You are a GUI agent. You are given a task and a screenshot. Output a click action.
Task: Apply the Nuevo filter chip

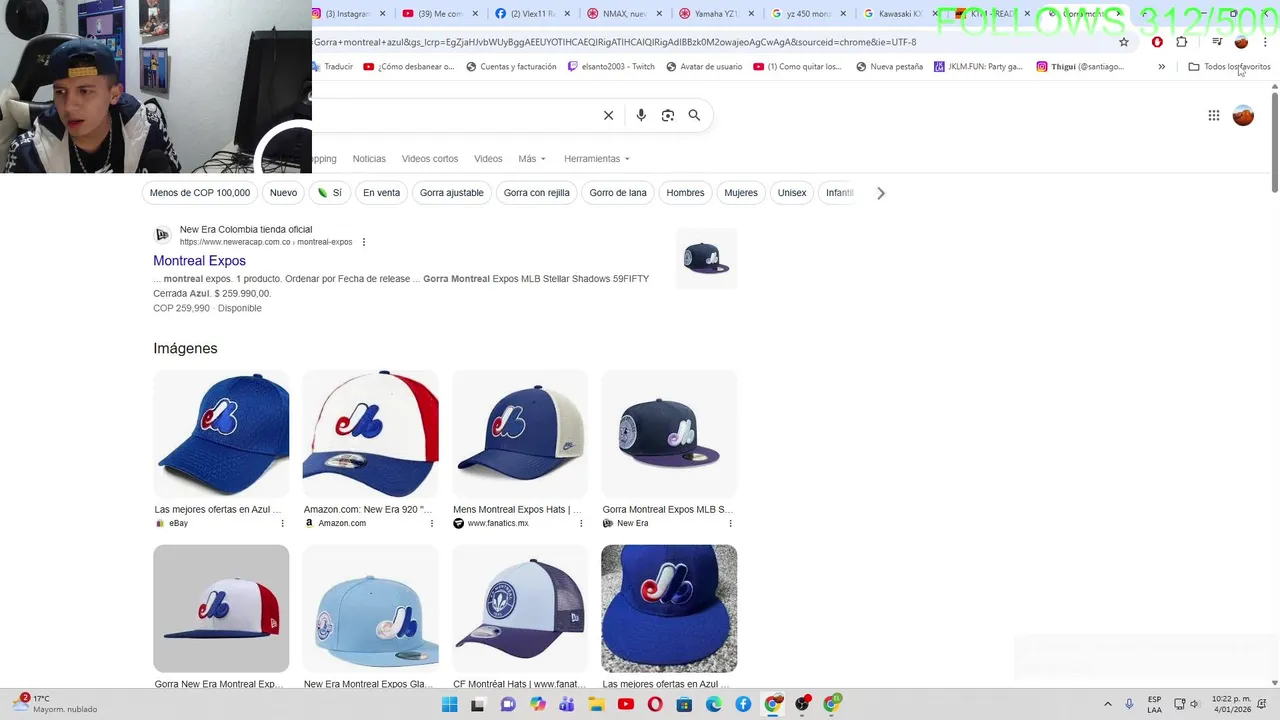click(x=283, y=193)
